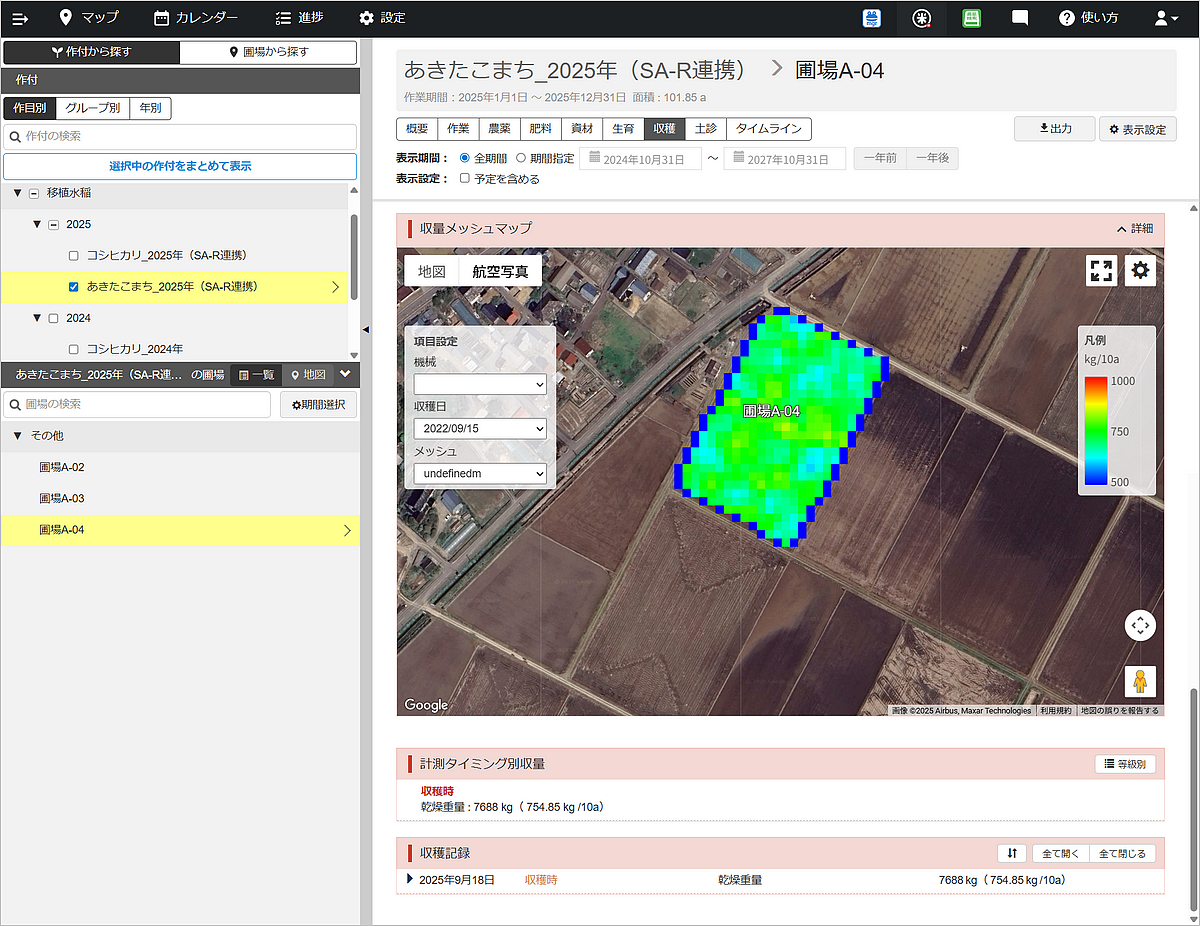Viewport: 1200px width, 926px height.
Task: Enable the 予定を含める checkbox
Action: click(x=464, y=179)
